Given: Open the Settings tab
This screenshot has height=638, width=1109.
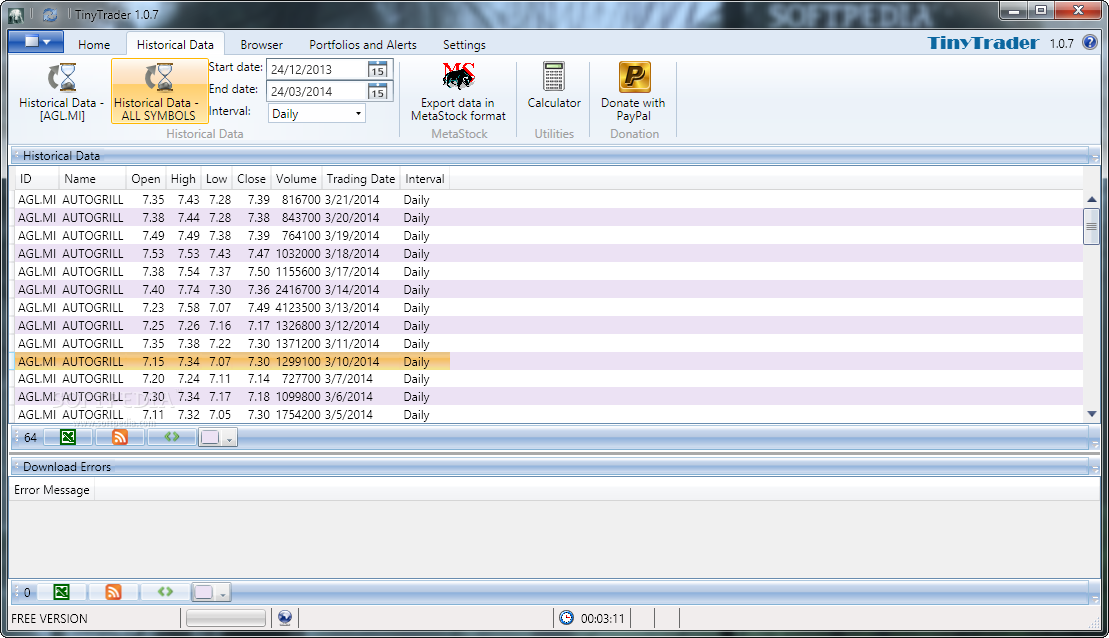Looking at the screenshot, I should pos(464,44).
